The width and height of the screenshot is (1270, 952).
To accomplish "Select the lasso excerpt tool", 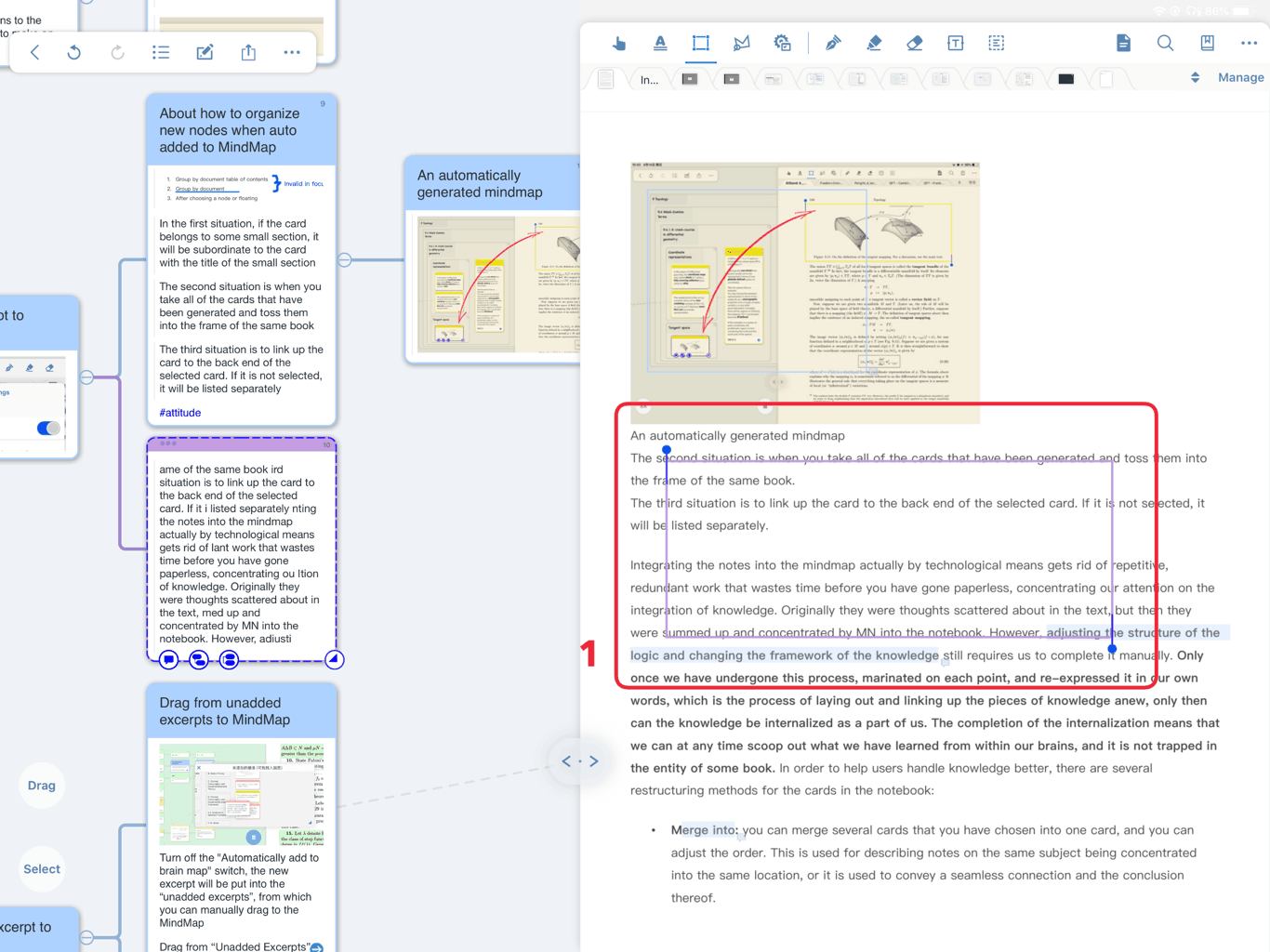I will (x=742, y=43).
